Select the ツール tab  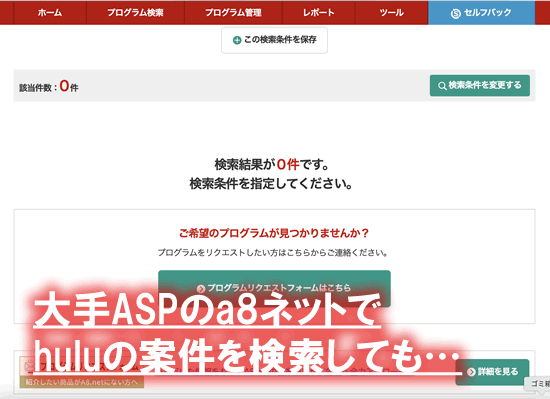click(x=391, y=13)
